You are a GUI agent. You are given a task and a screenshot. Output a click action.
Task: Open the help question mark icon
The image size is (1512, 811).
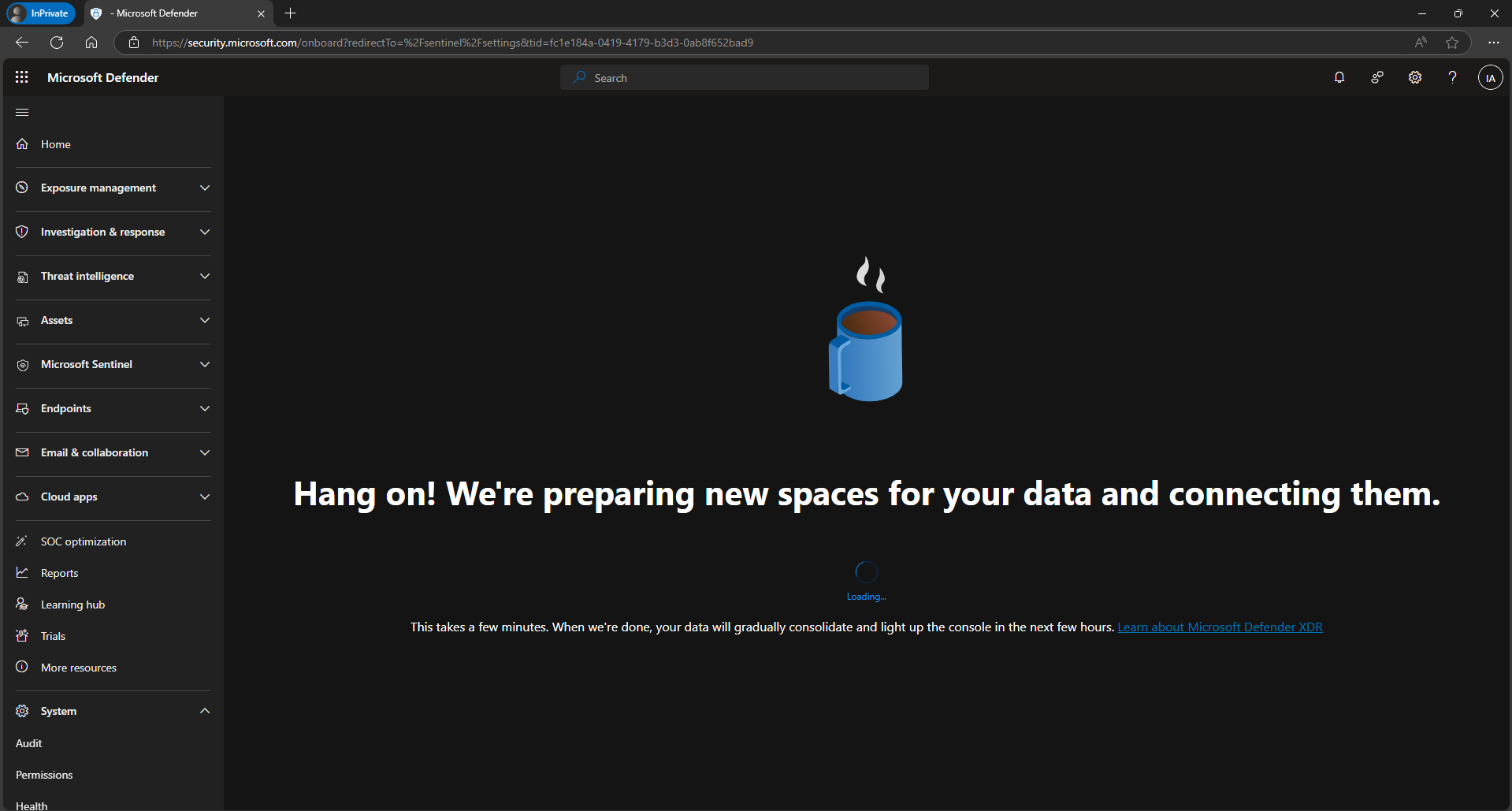[1452, 77]
